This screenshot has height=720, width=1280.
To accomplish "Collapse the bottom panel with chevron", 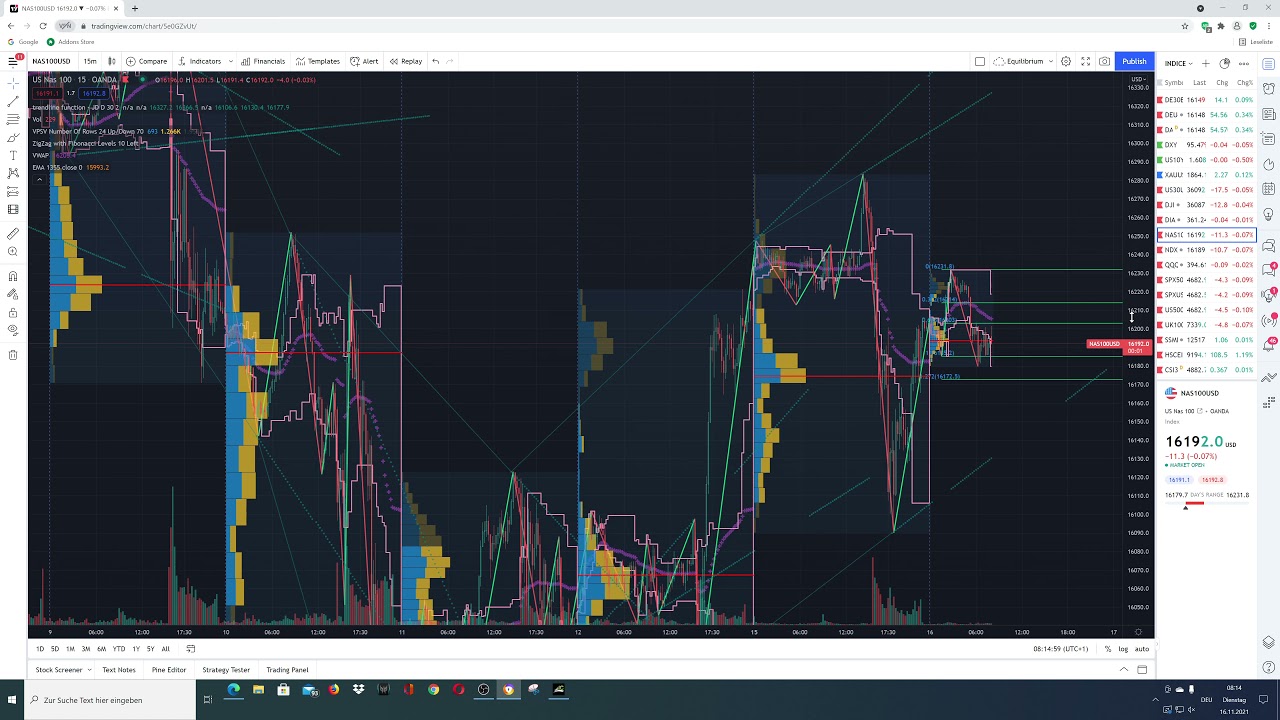I will pos(1124,670).
